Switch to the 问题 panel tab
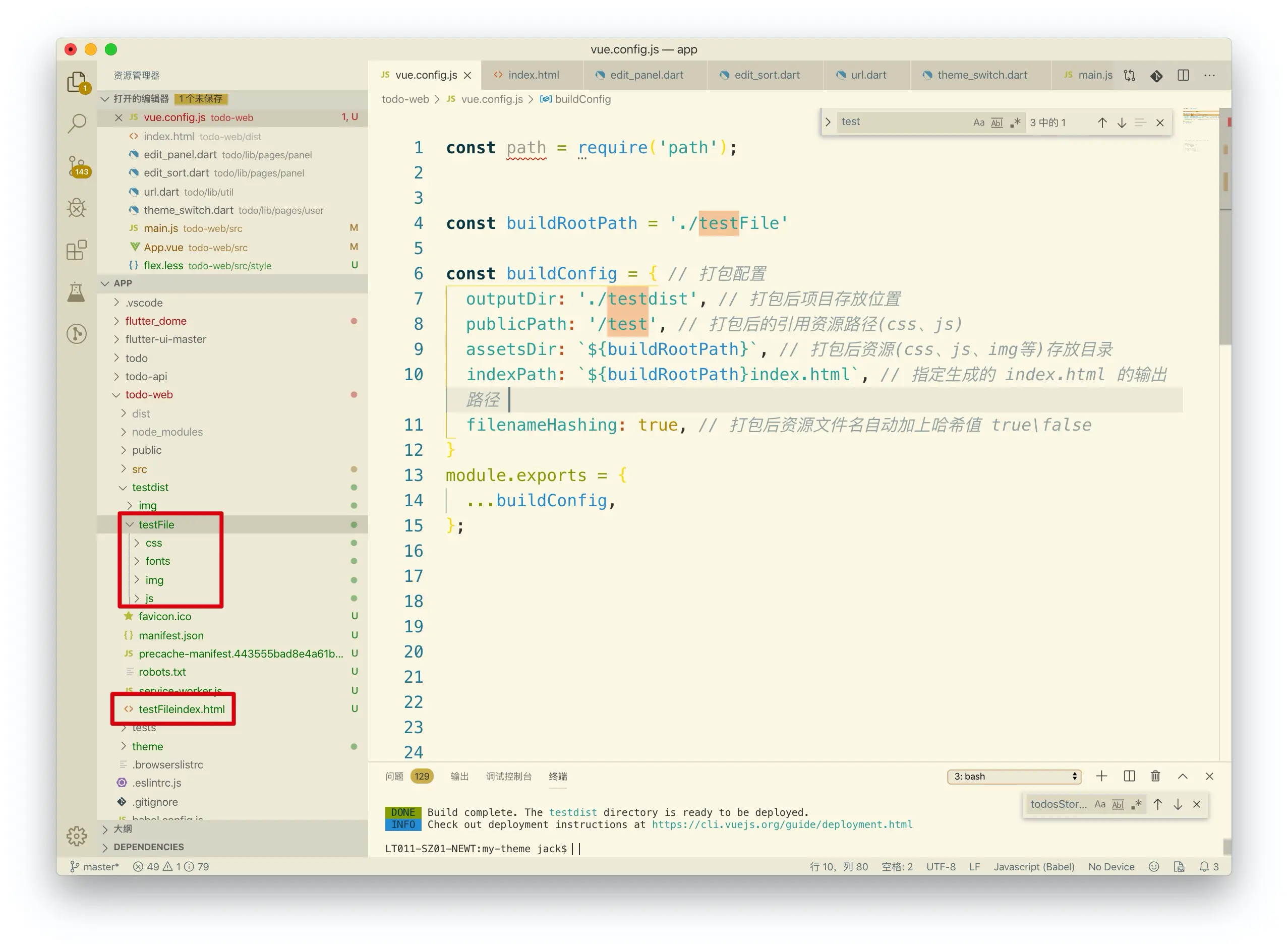 pos(394,777)
